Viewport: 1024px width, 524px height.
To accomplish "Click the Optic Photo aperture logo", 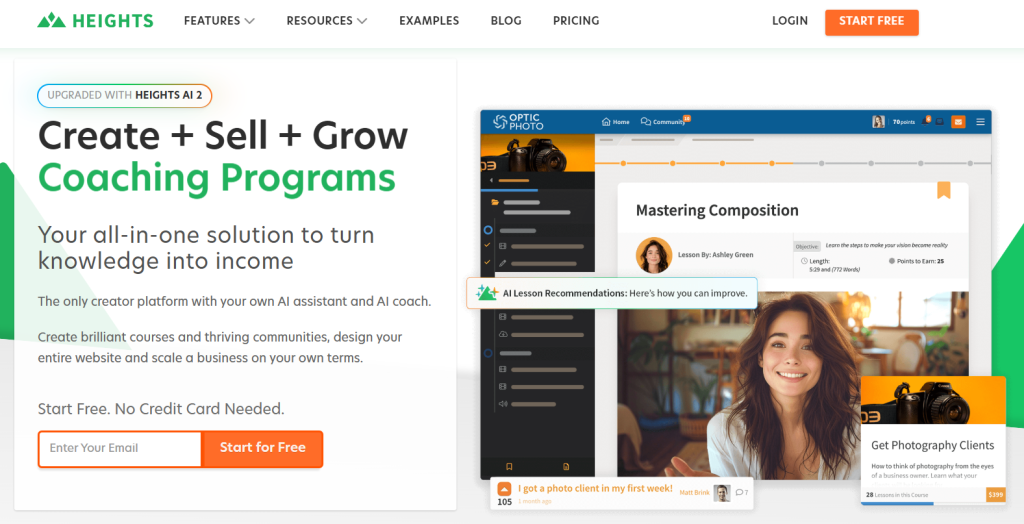I will [500, 122].
